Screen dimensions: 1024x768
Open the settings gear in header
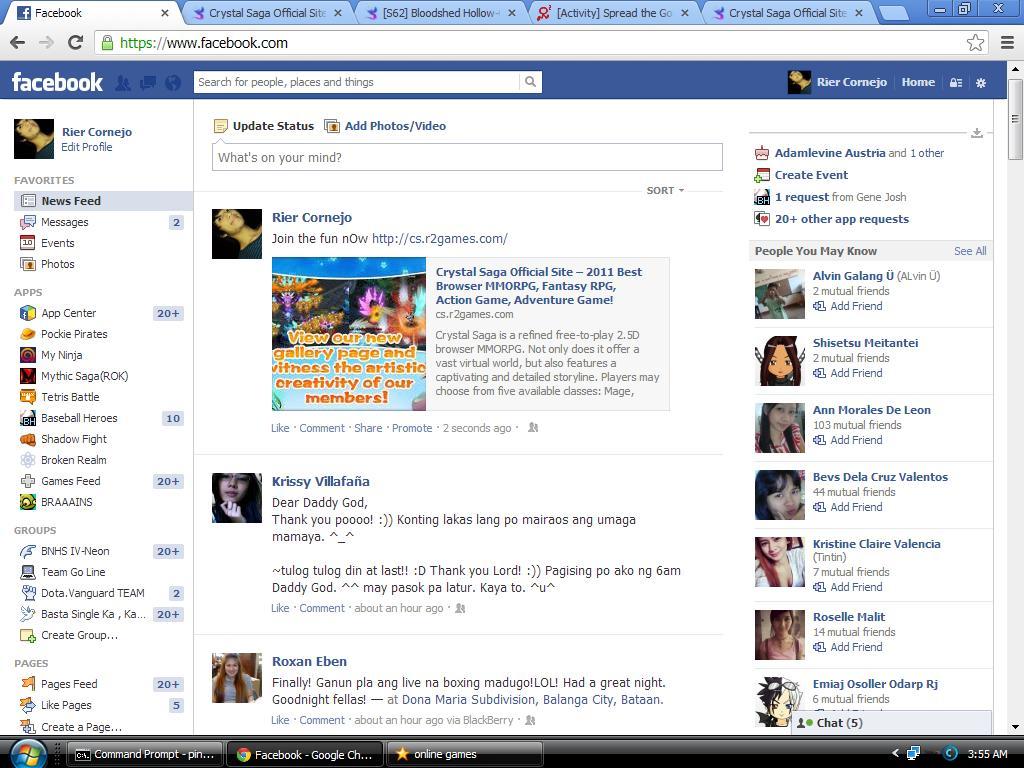981,83
